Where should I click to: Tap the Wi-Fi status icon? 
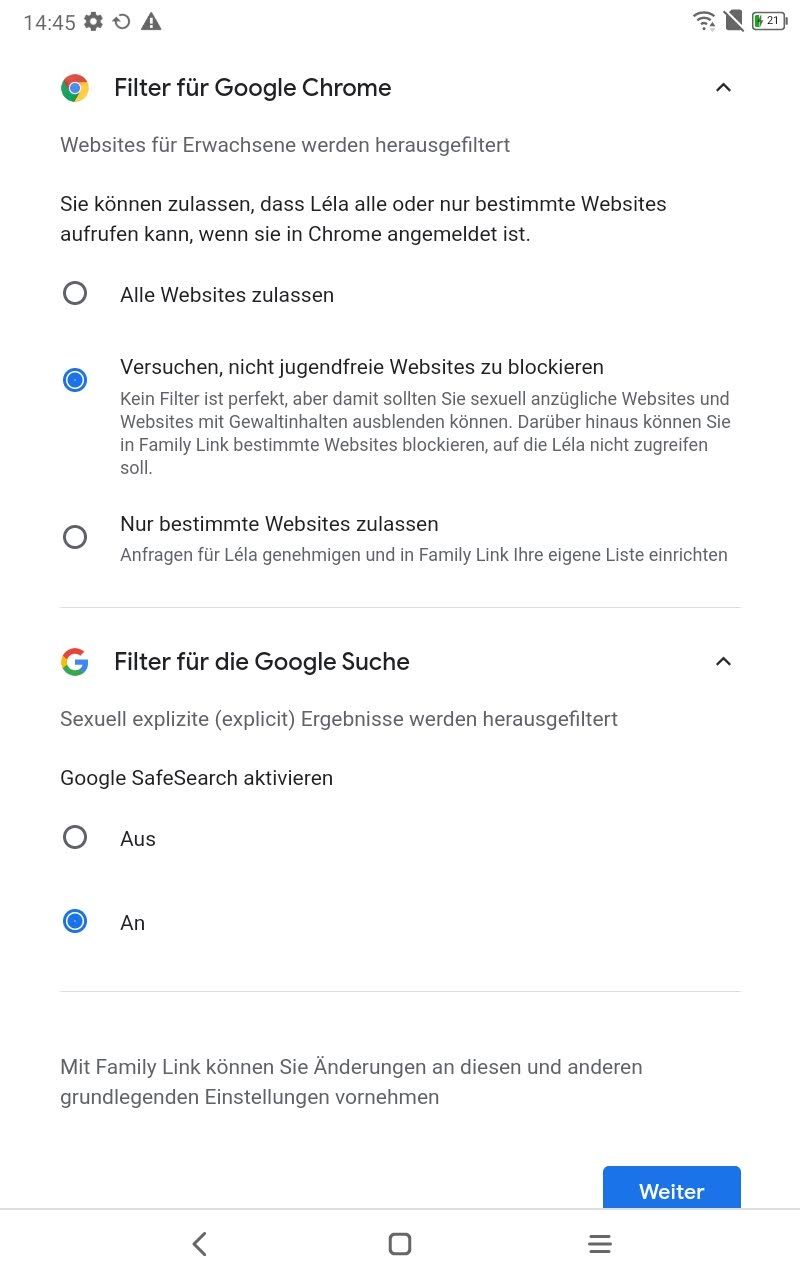pyautogui.click(x=704, y=21)
